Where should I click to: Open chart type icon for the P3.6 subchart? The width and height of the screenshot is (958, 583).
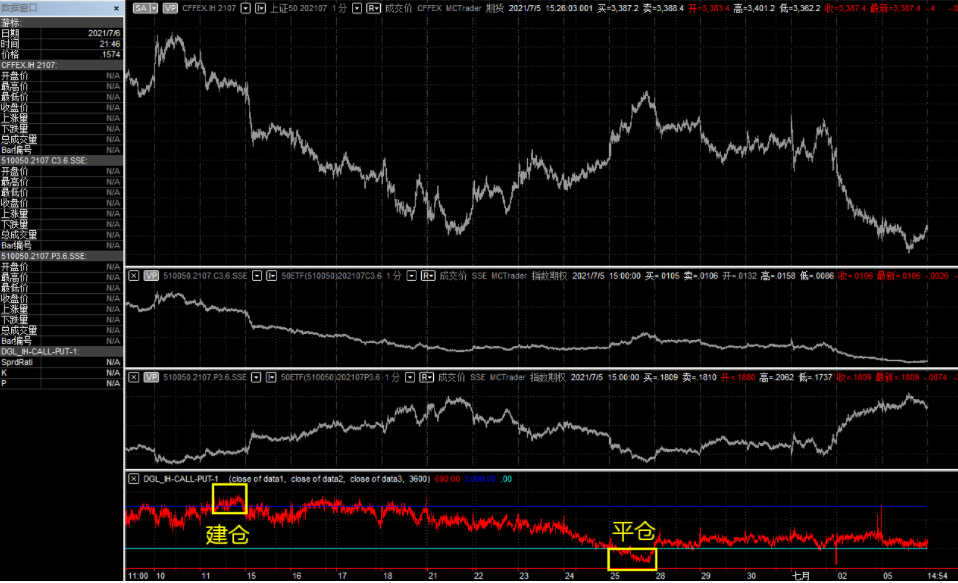(271, 378)
